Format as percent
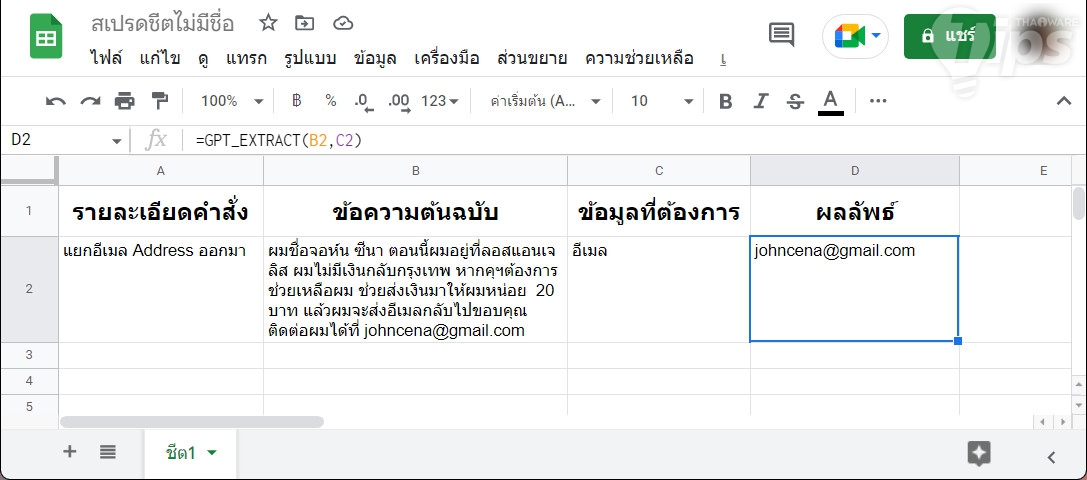Screen dimensions: 1087x480 click(331, 101)
